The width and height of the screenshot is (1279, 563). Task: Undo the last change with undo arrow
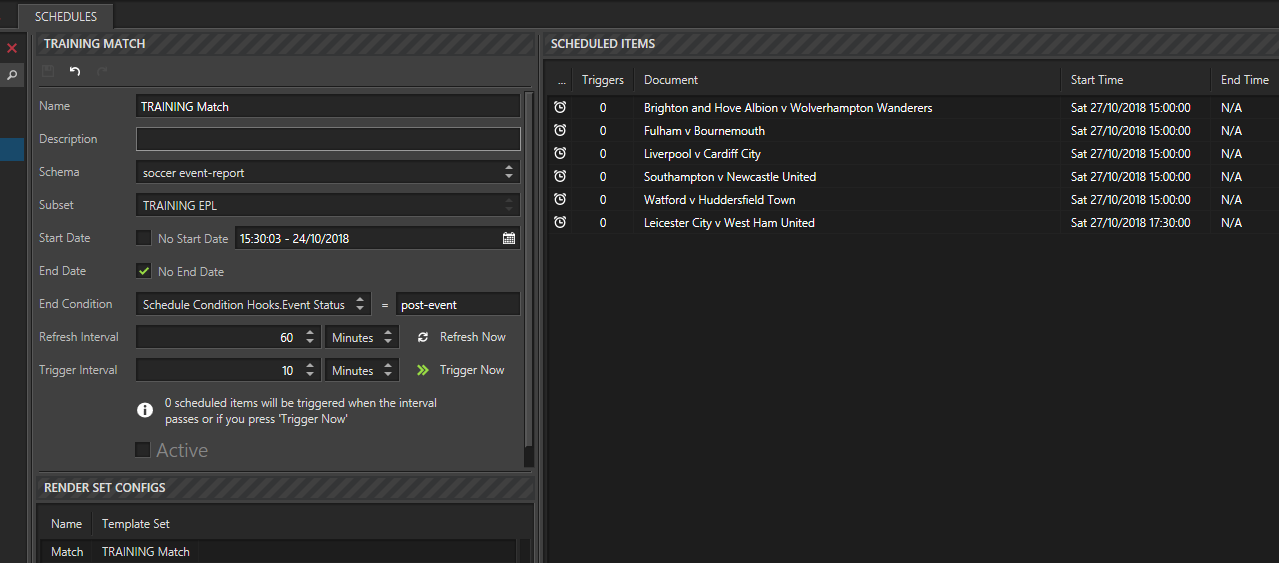click(x=75, y=71)
